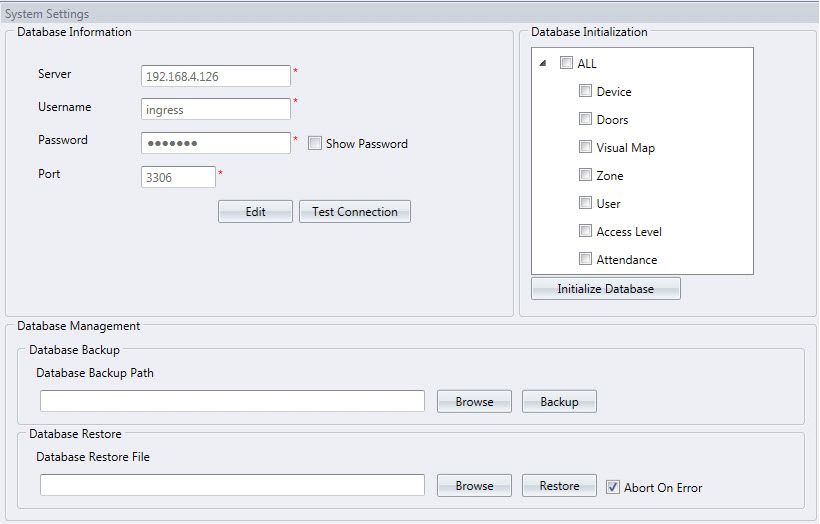The width and height of the screenshot is (820, 524).
Task: Tick the Doors checkbox
Action: click(x=586, y=120)
